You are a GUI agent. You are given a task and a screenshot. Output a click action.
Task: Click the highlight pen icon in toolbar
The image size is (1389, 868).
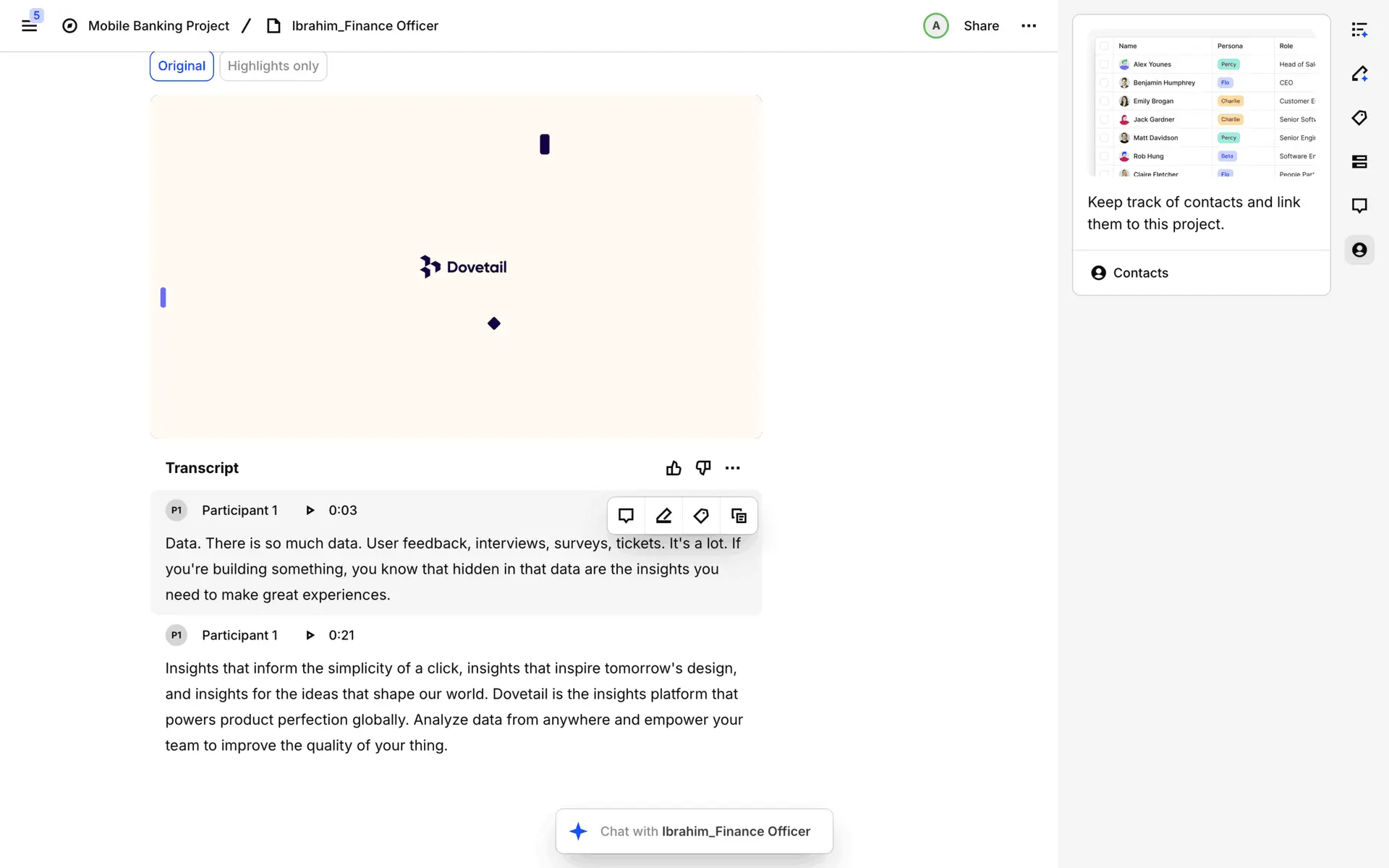[663, 516]
